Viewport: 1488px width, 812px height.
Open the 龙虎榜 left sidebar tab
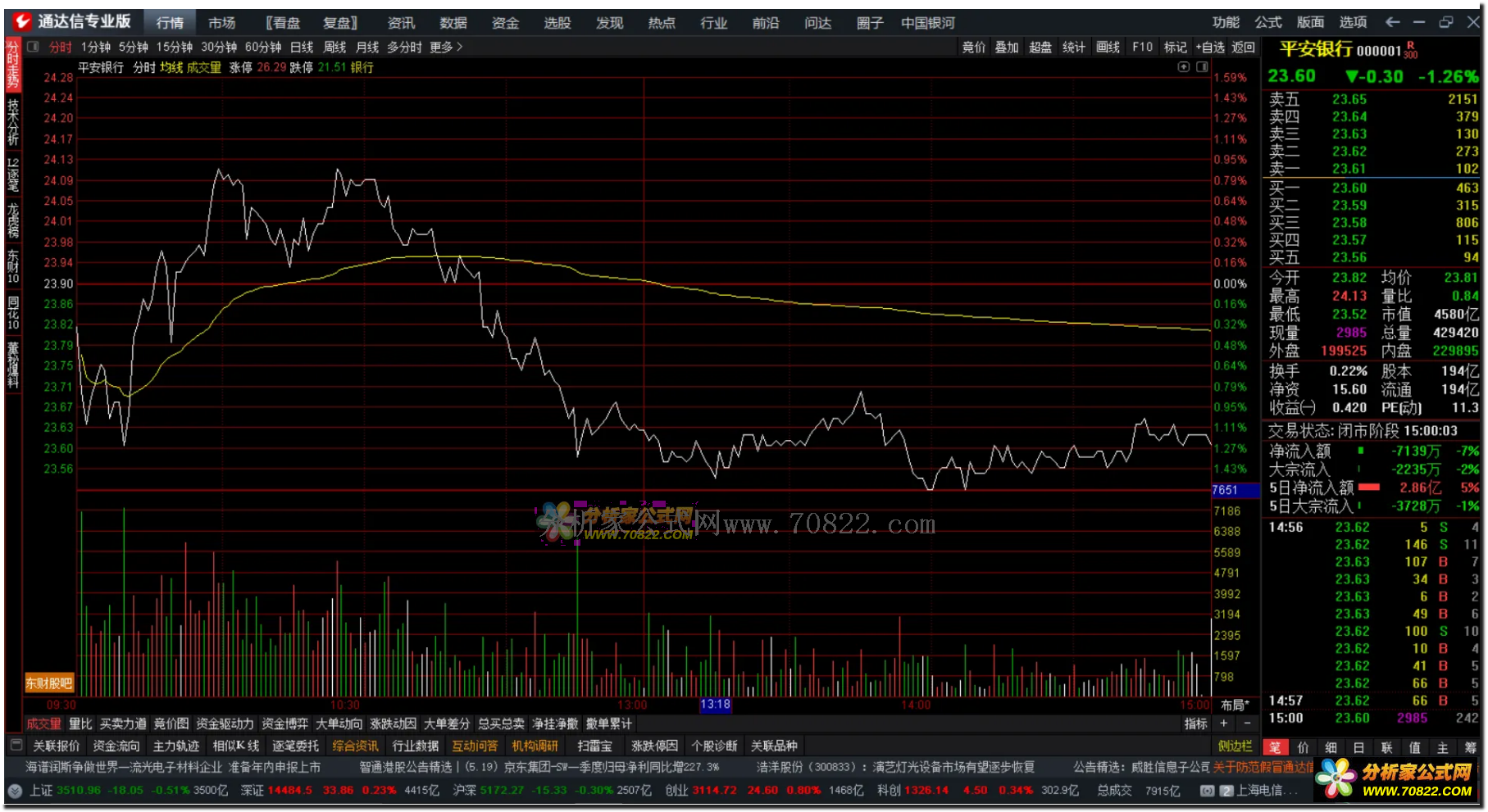tap(13, 220)
